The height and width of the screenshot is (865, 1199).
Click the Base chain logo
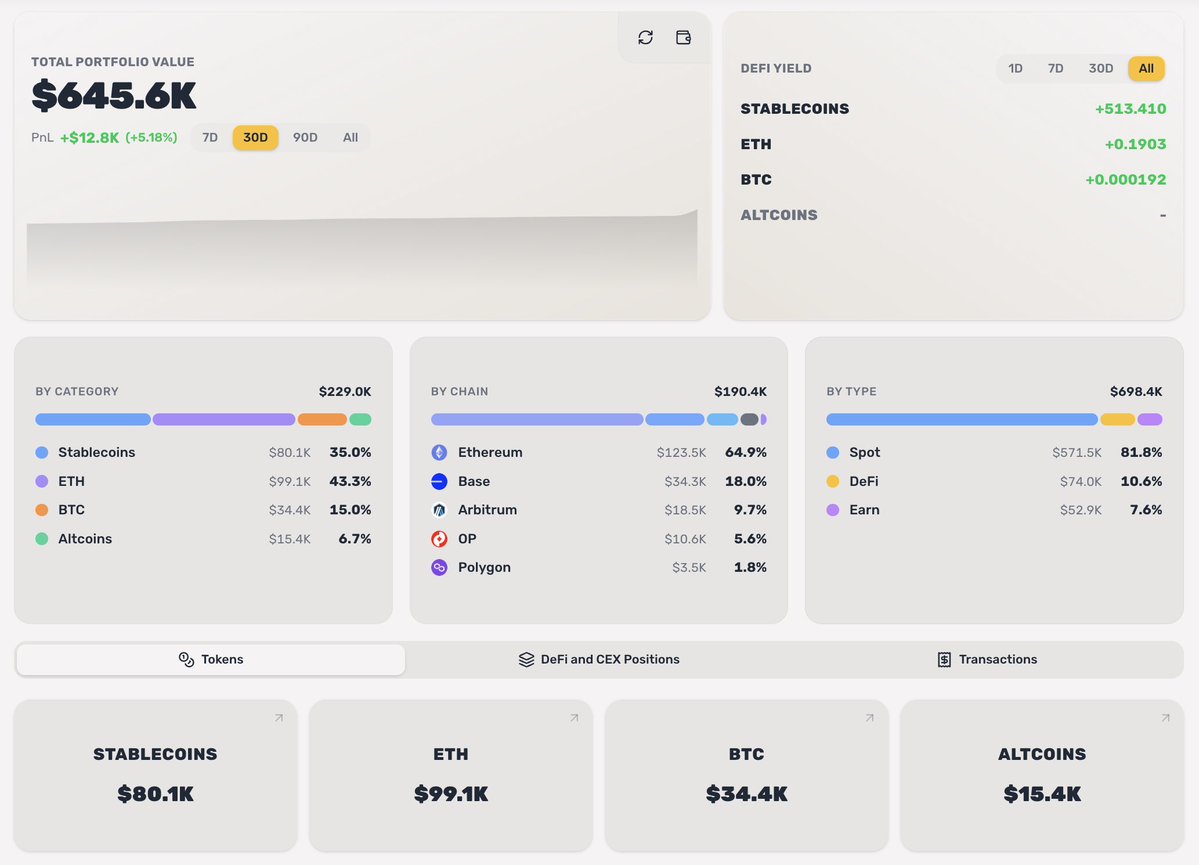(x=439, y=481)
